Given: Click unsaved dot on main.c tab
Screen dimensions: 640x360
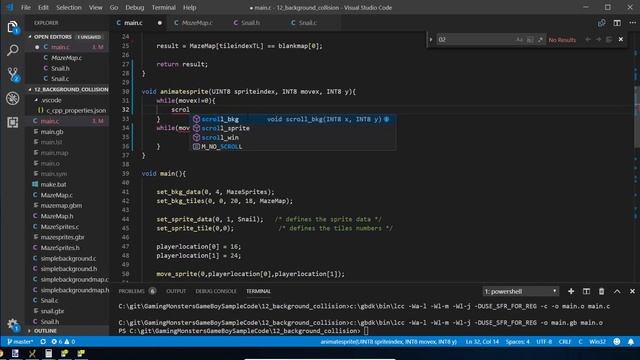Looking at the screenshot, I should click(160, 23).
